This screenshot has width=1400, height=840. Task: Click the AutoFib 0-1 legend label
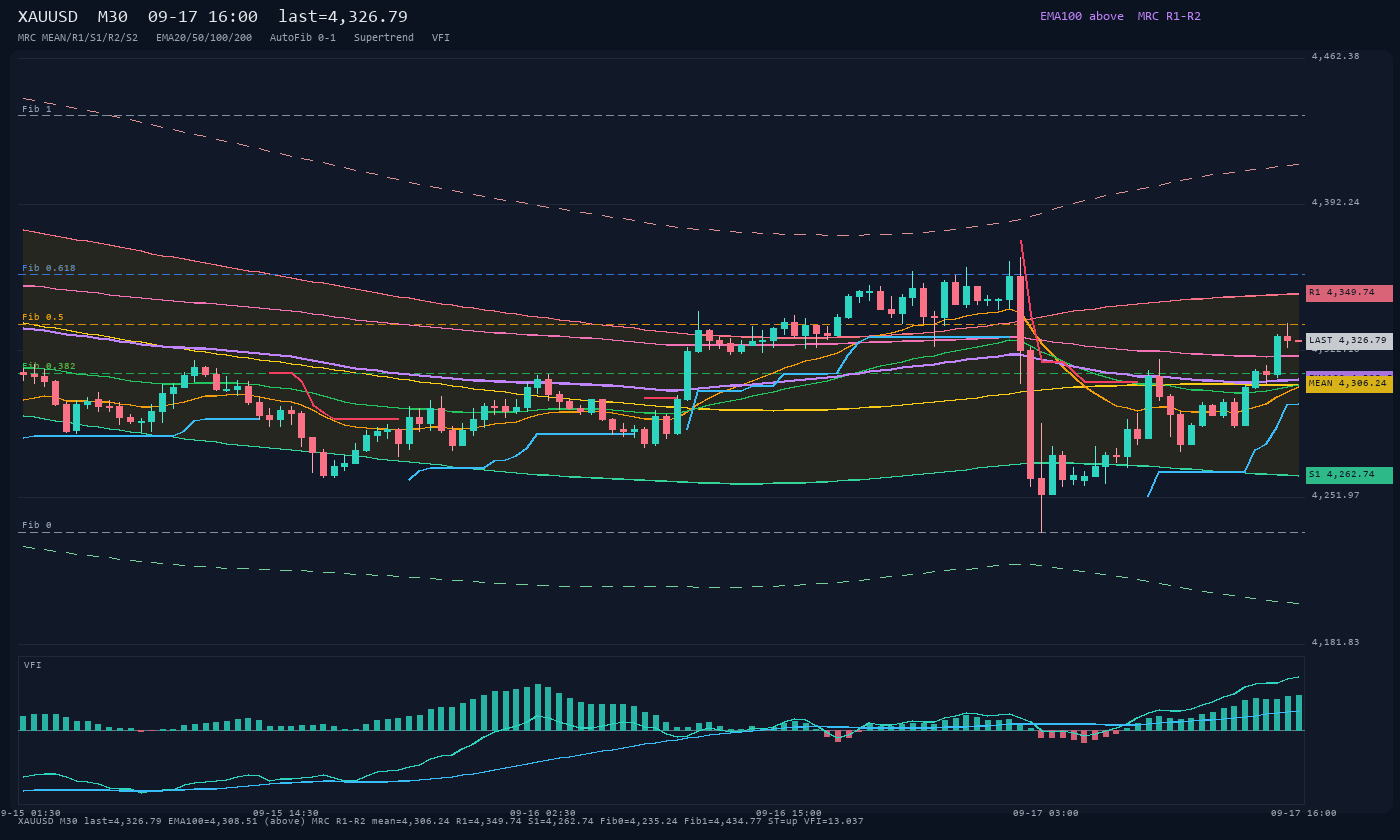tap(303, 37)
